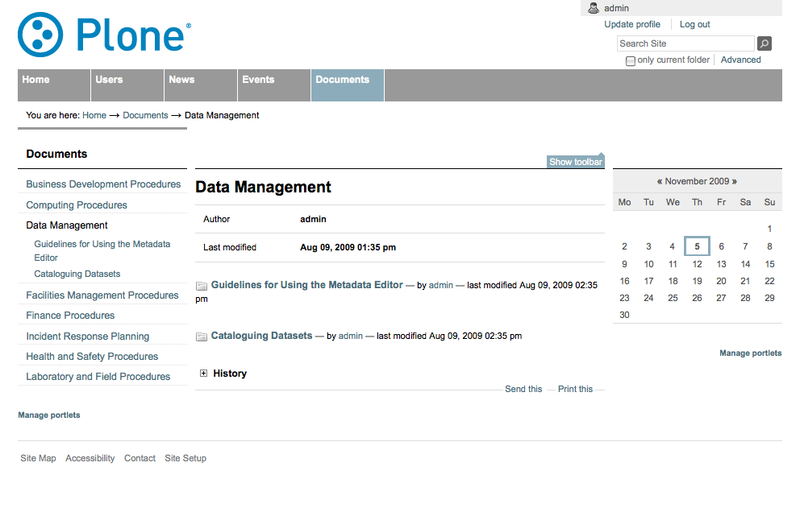
Task: Select day 5 in the calendar
Action: tap(697, 246)
